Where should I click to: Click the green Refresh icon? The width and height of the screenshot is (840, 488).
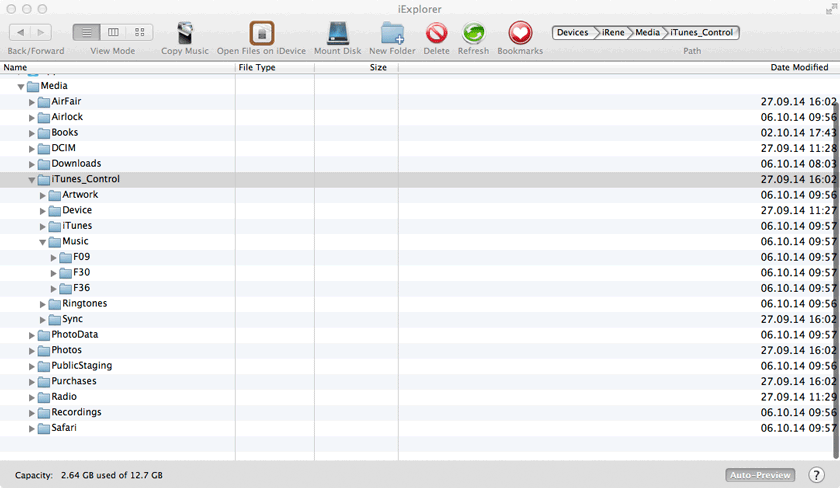[x=474, y=33]
